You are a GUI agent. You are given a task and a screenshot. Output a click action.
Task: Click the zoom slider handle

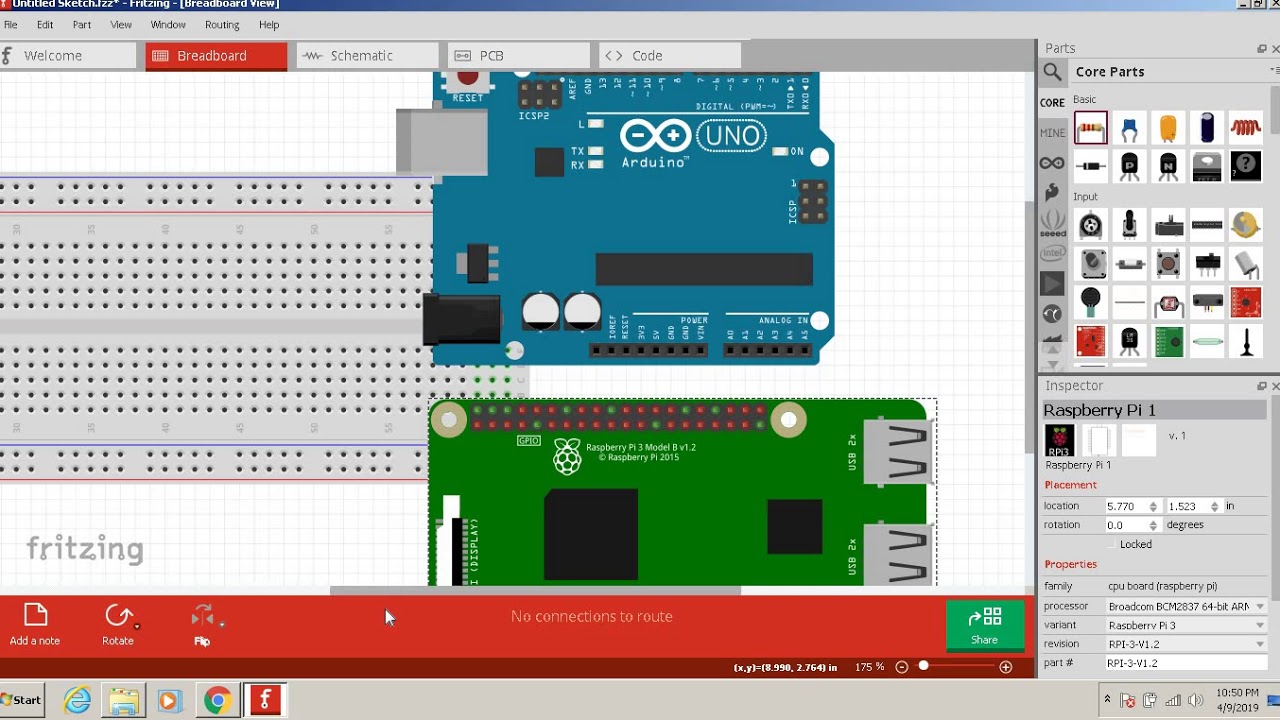coord(923,666)
